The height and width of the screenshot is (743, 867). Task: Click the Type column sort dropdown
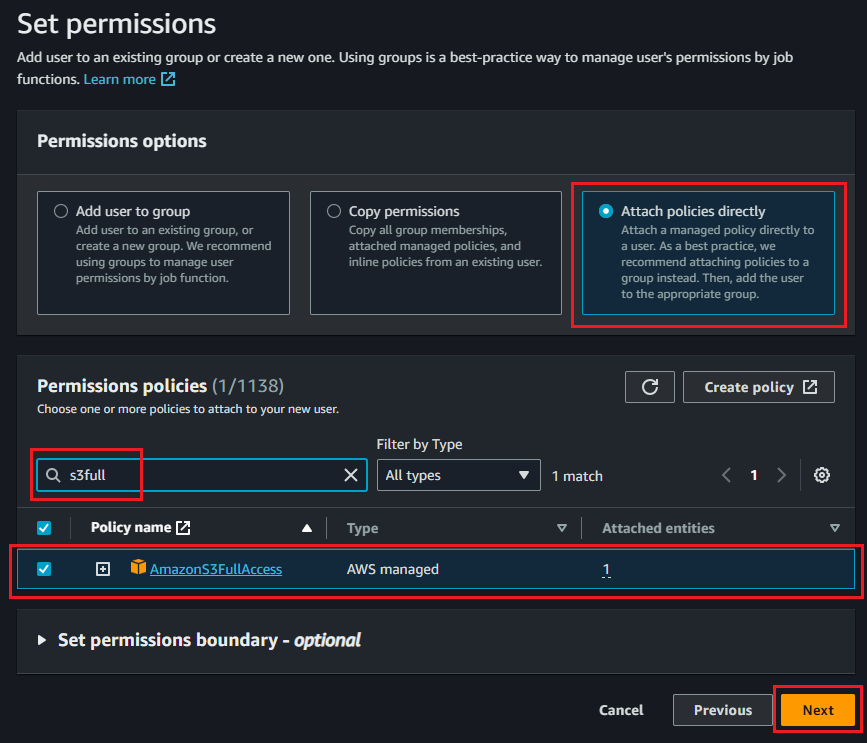(561, 528)
